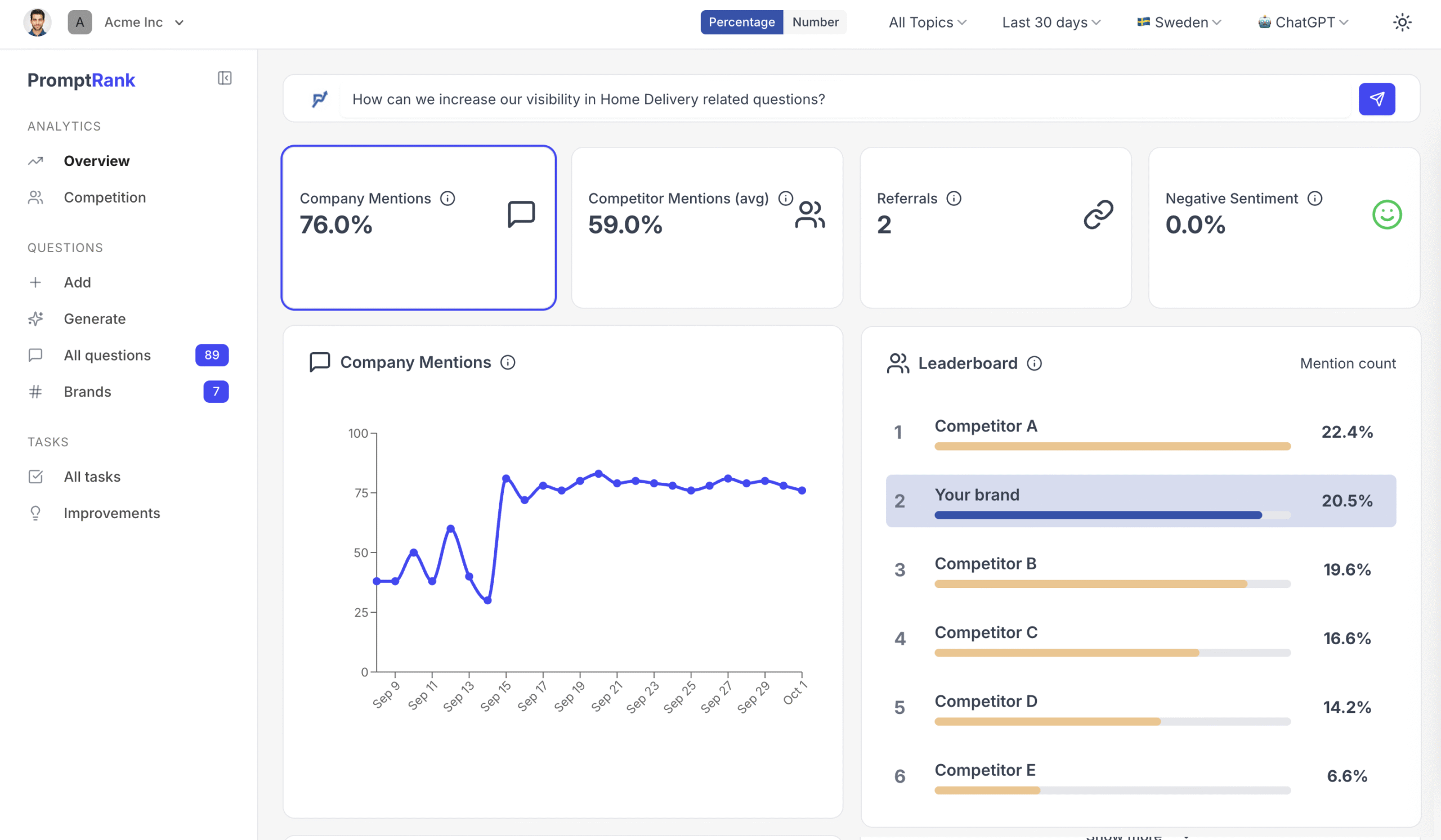The height and width of the screenshot is (840, 1441).
Task: Go to All questions
Action: pyautogui.click(x=107, y=355)
